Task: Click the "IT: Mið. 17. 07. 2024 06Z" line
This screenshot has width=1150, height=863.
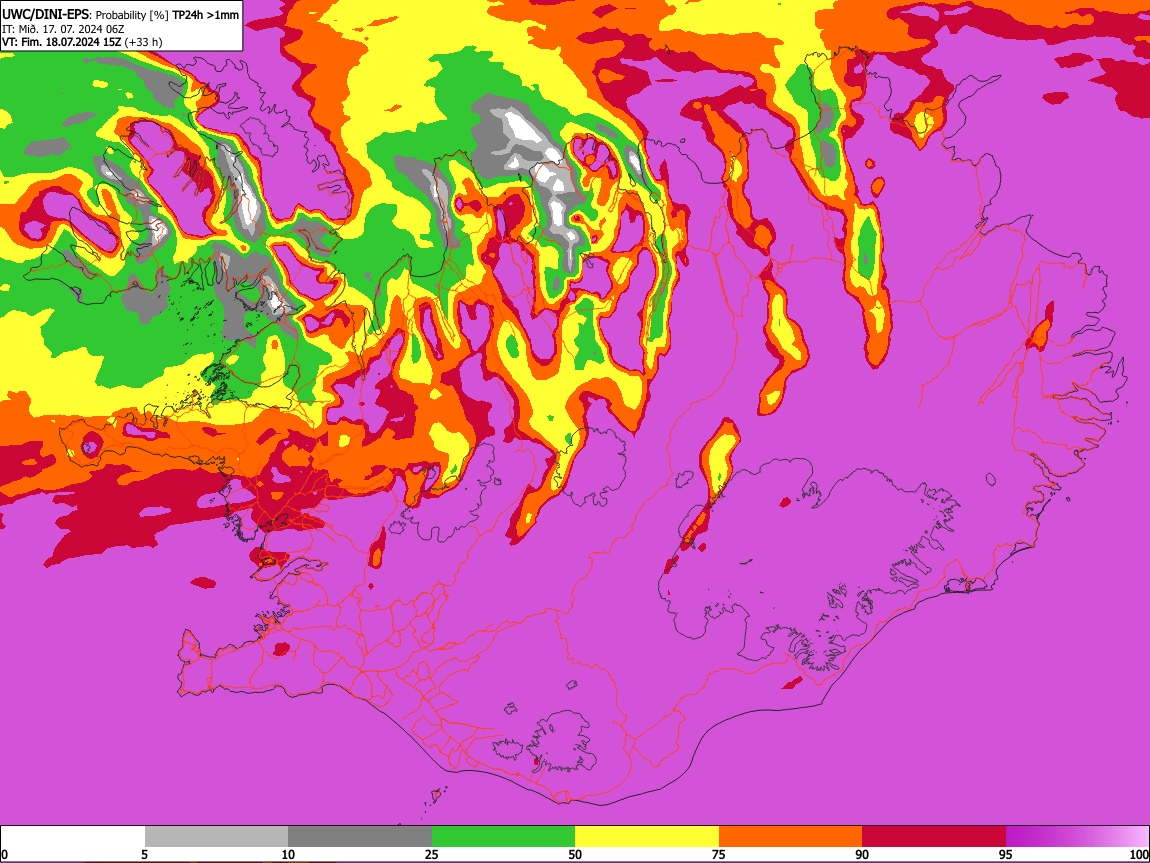Action: click(x=63, y=29)
